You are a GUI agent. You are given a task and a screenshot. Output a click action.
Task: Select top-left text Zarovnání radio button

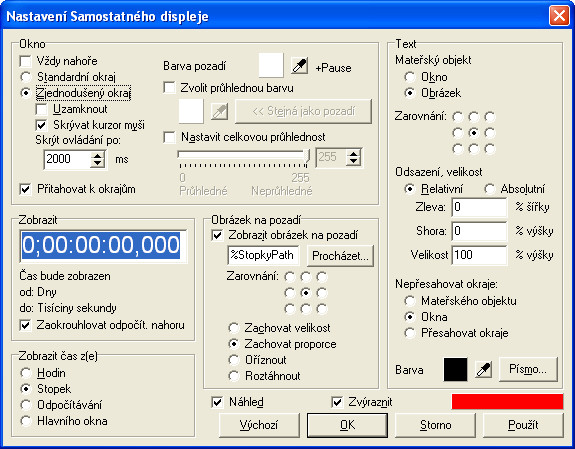pyautogui.click(x=457, y=117)
